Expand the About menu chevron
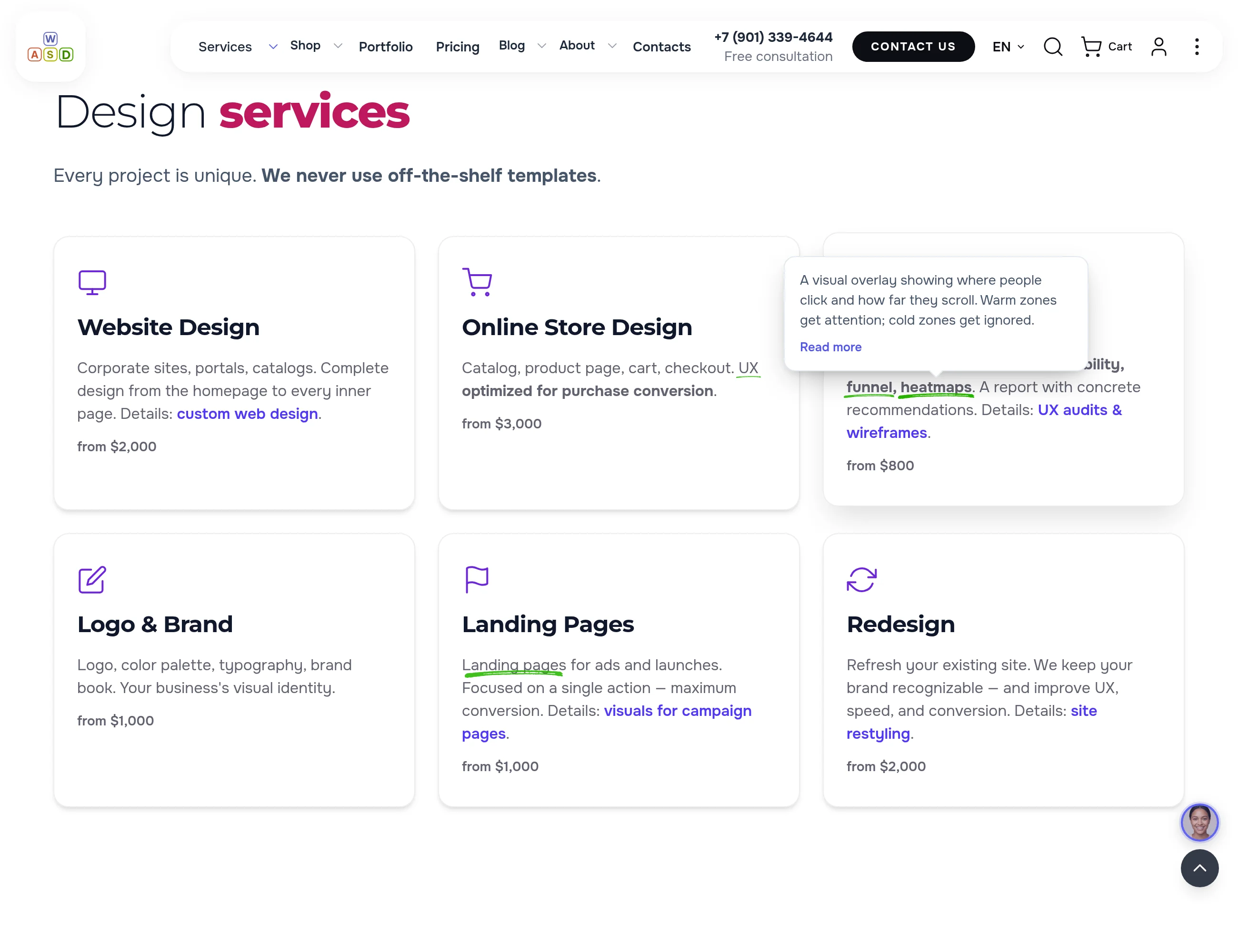 [x=612, y=46]
